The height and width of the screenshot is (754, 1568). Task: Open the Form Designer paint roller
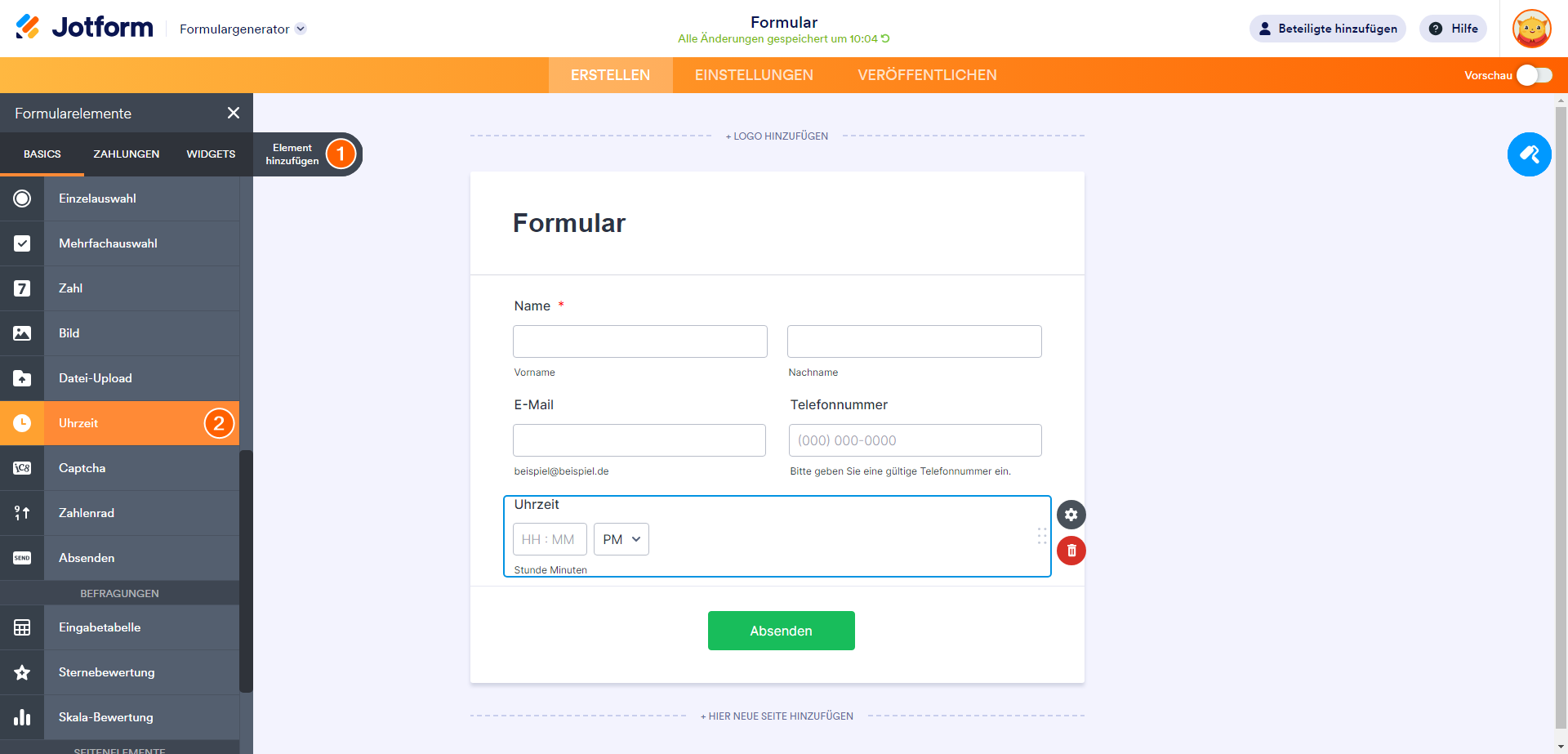click(x=1529, y=154)
